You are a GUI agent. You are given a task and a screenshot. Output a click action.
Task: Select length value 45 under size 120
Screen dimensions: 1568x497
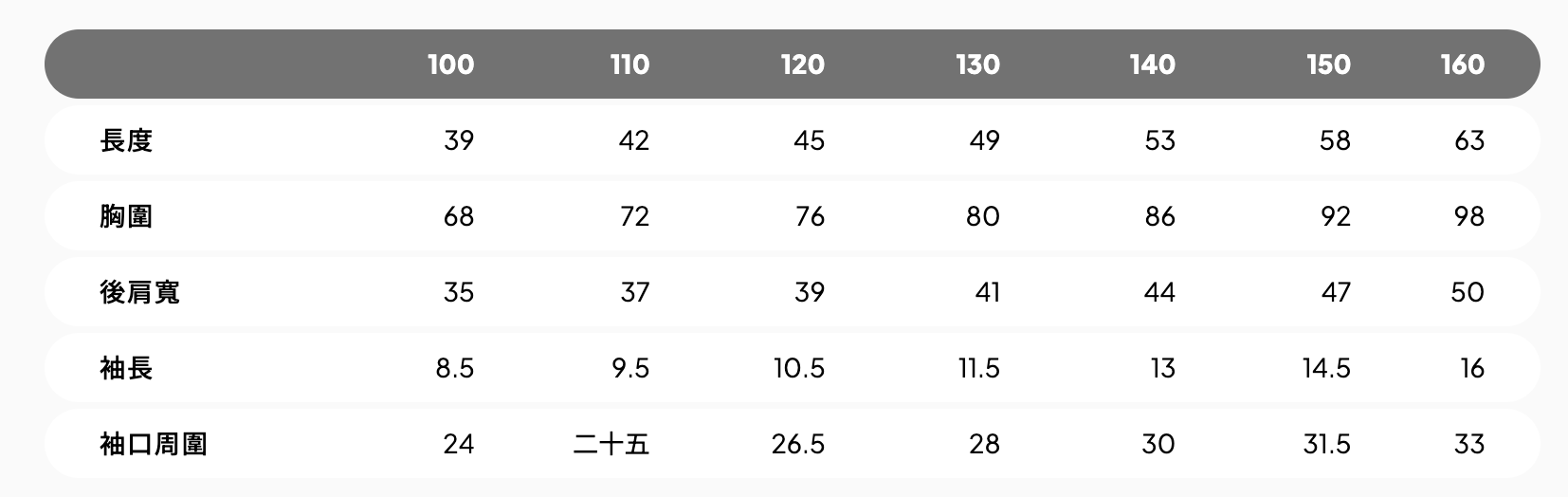pyautogui.click(x=809, y=140)
